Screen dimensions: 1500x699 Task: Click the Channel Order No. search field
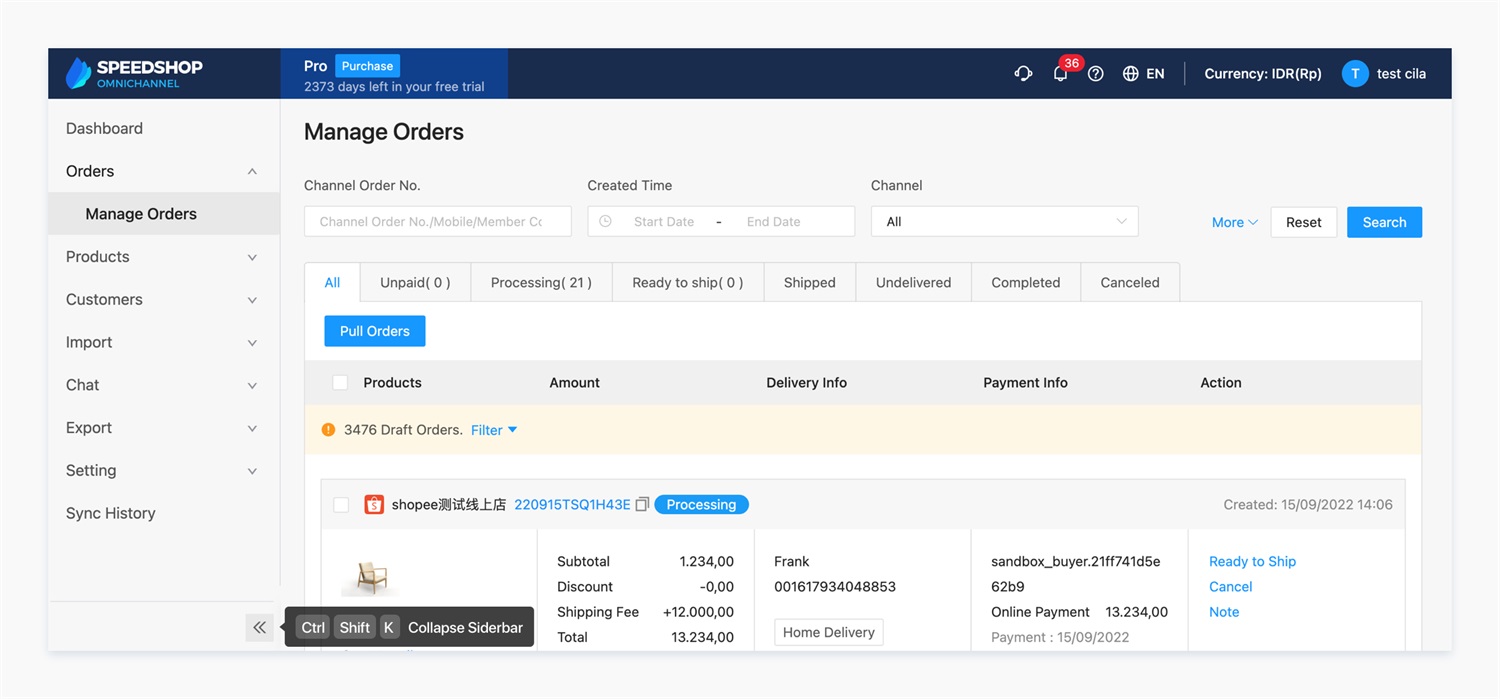(x=437, y=222)
